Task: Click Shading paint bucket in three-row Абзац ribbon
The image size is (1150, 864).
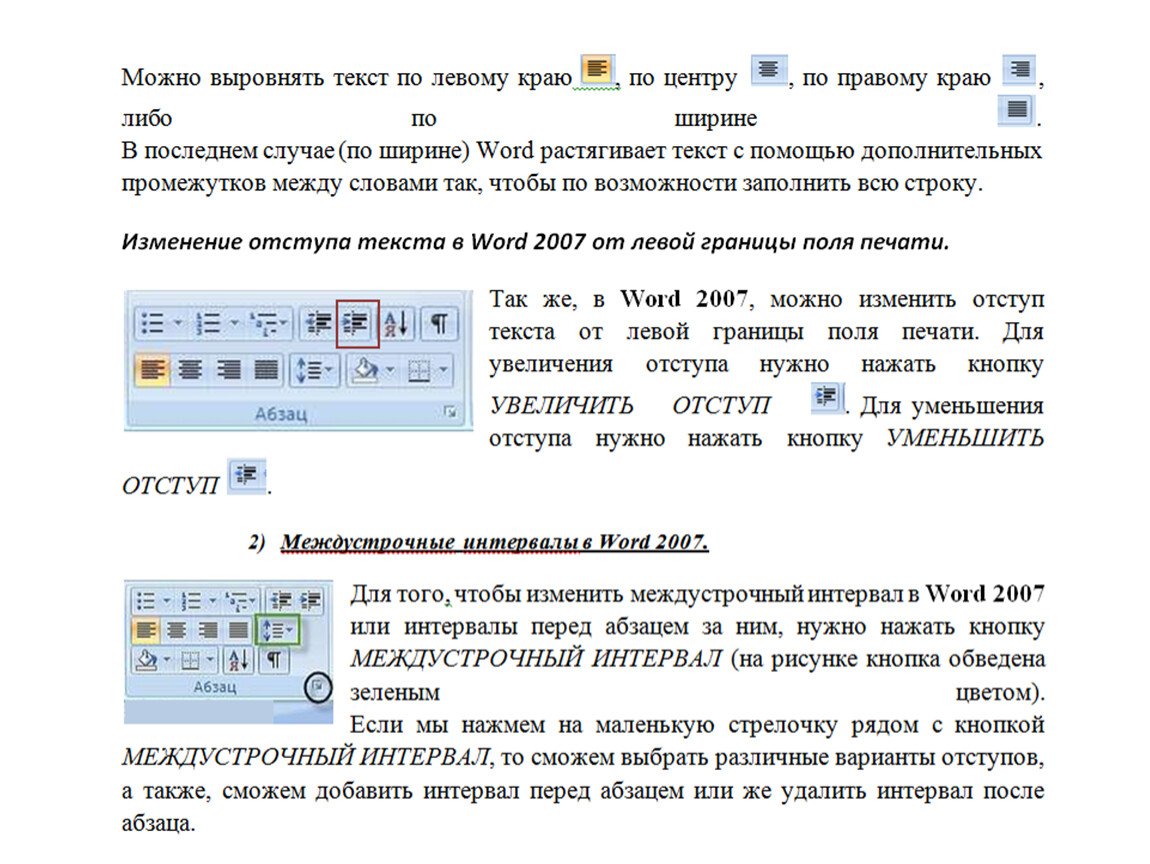Action: 147,661
